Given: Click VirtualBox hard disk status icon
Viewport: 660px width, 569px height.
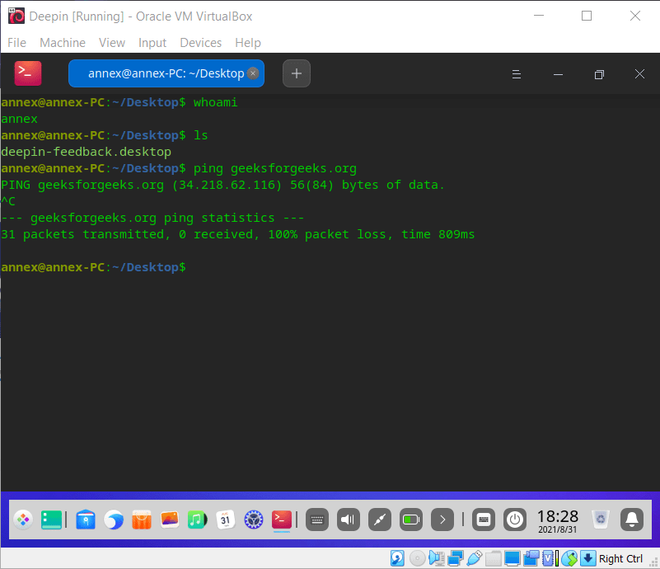Looking at the screenshot, I should point(397,558).
